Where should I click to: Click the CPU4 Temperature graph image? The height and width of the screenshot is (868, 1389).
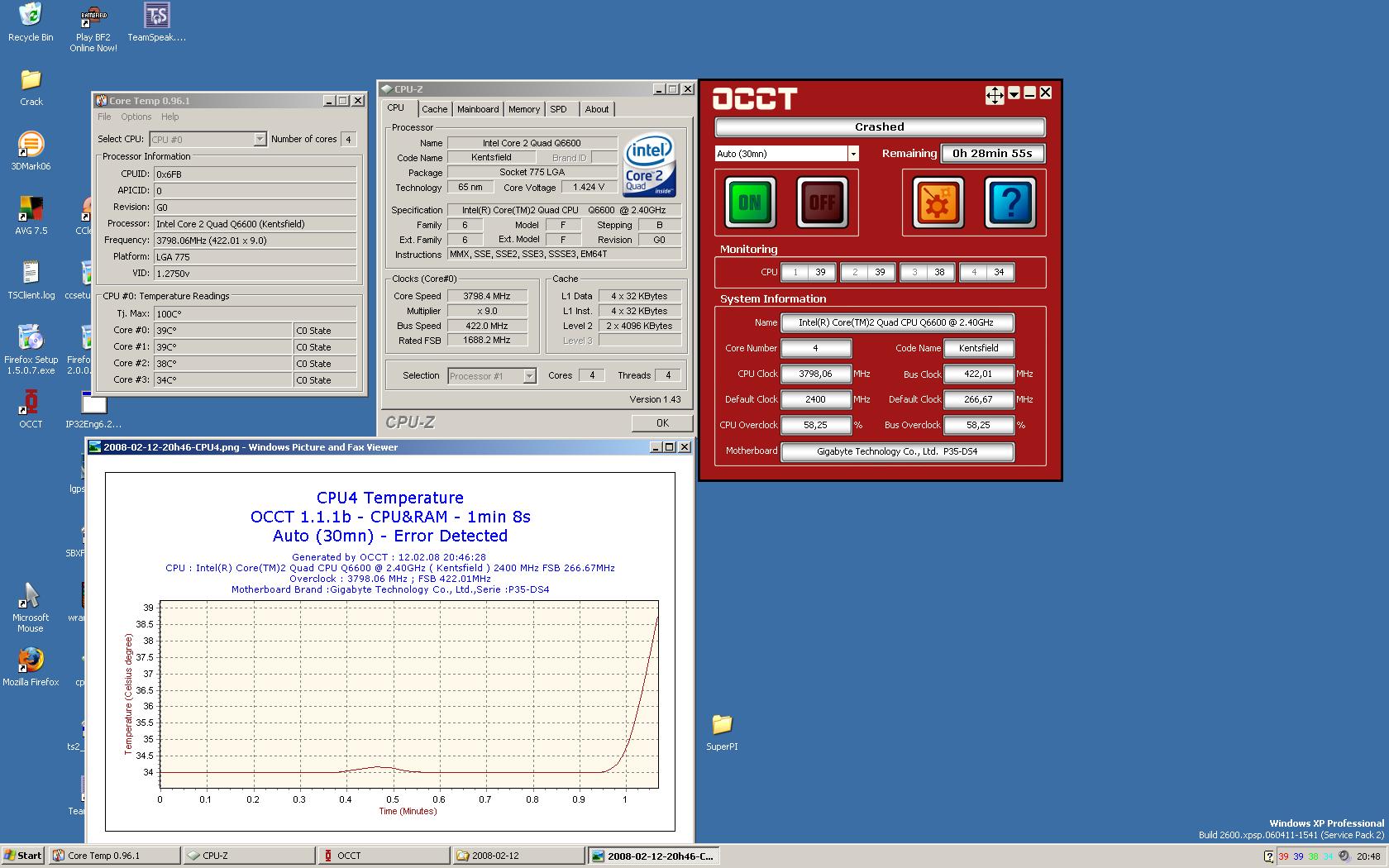pos(390,651)
